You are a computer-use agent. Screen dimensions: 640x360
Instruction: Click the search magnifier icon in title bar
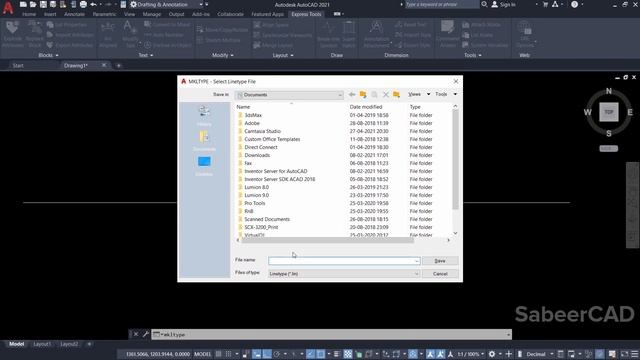click(484, 4)
